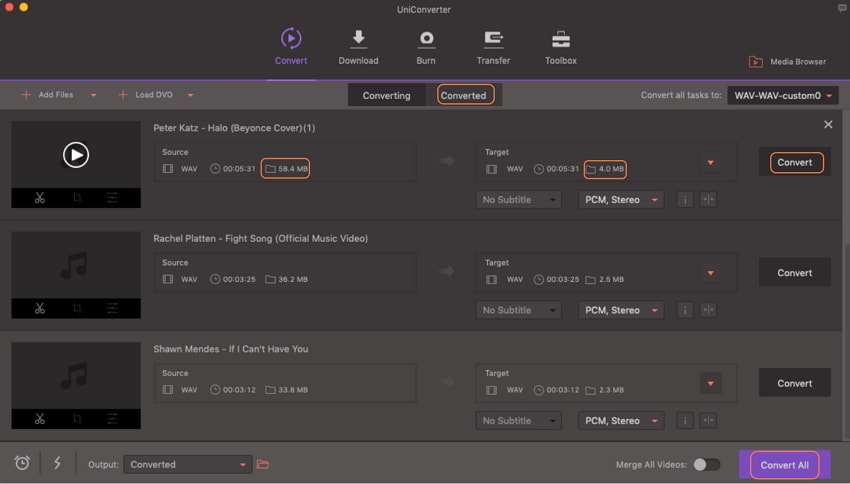Convert the Peter Katz Halo file
This screenshot has height=484, width=850.
point(795,162)
